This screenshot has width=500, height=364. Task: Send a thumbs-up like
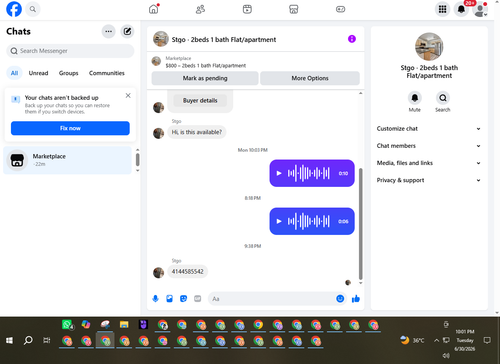tap(356, 299)
